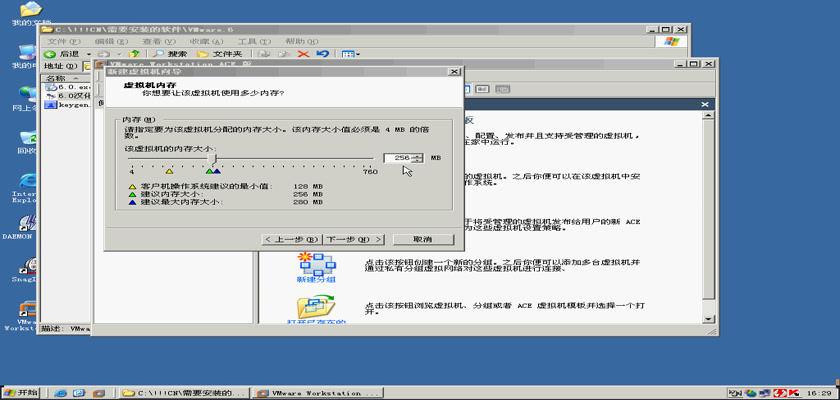Viewport: 840px width, 400px height.
Task: Open the 工具 menu in Explorer
Action: point(254,41)
